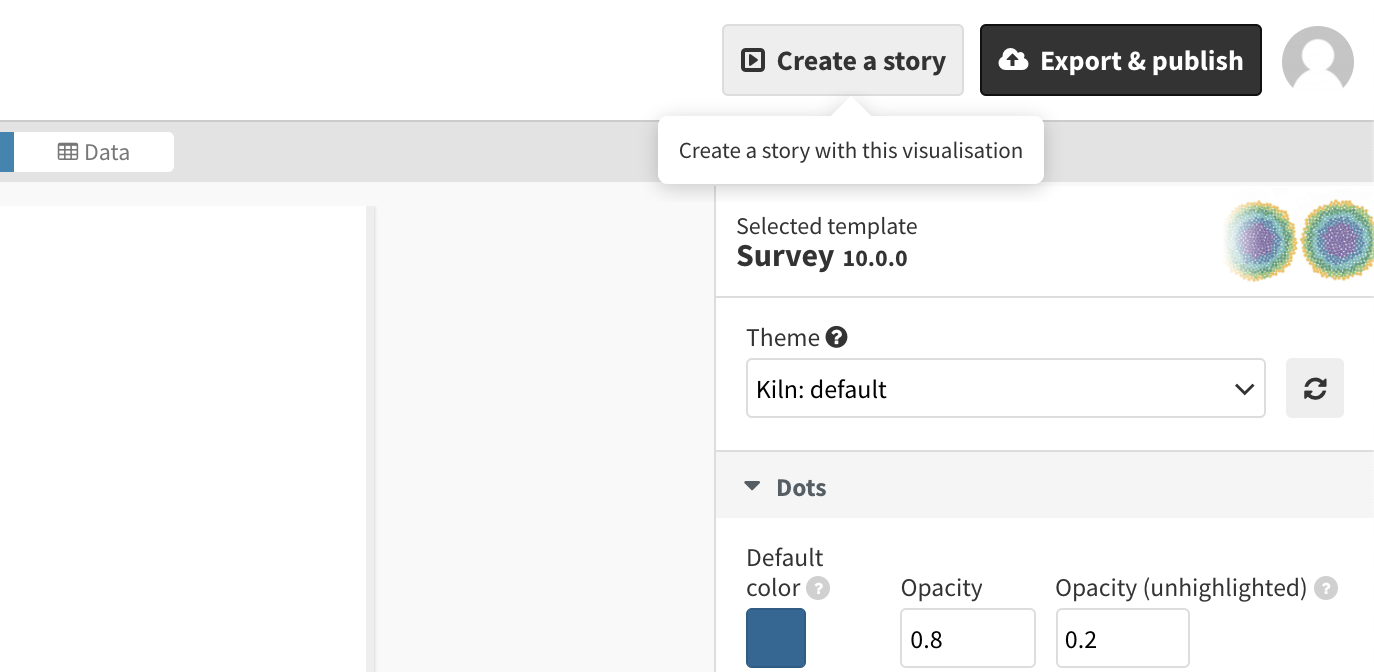Viewport: 1374px width, 672px height.
Task: Click the help icon beside Theme
Action: click(837, 337)
